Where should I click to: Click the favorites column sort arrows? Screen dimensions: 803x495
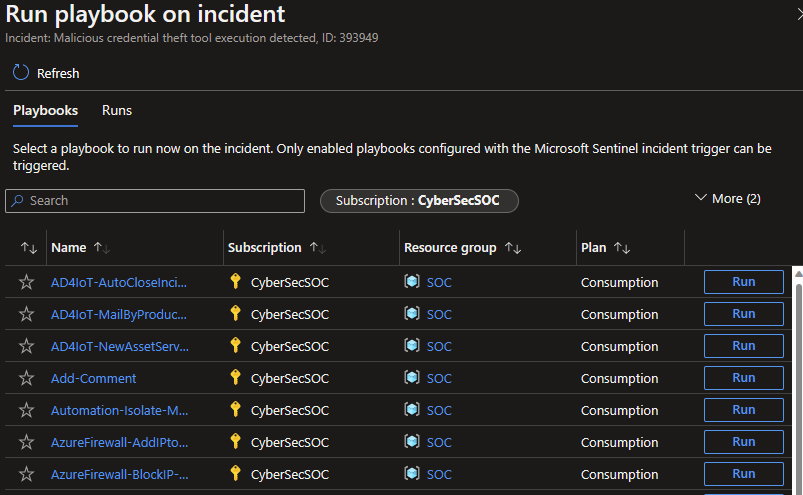(x=29, y=248)
